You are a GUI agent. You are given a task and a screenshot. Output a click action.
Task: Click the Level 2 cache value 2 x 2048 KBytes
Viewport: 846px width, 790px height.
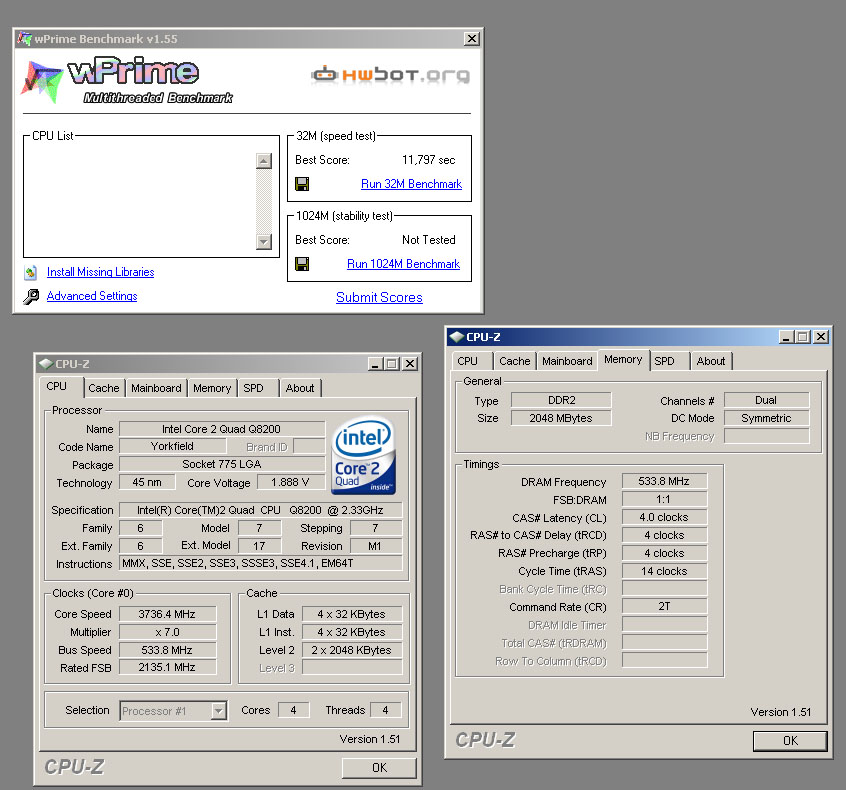click(352, 650)
